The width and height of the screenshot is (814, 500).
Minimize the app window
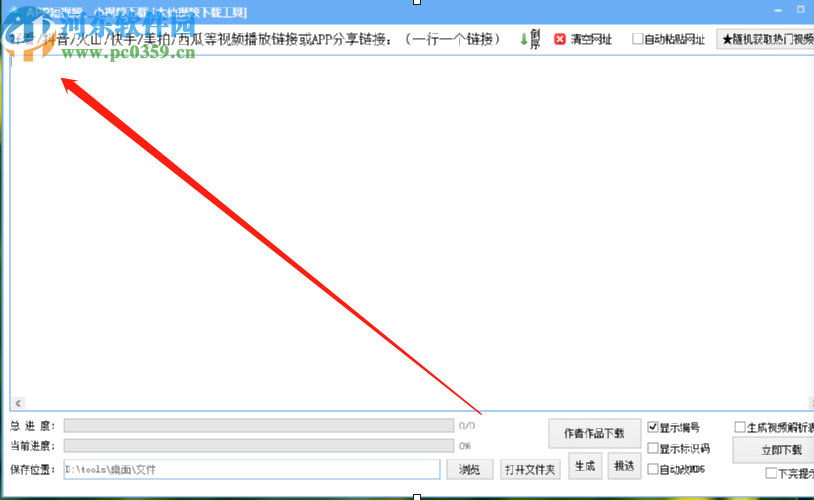[x=778, y=10]
